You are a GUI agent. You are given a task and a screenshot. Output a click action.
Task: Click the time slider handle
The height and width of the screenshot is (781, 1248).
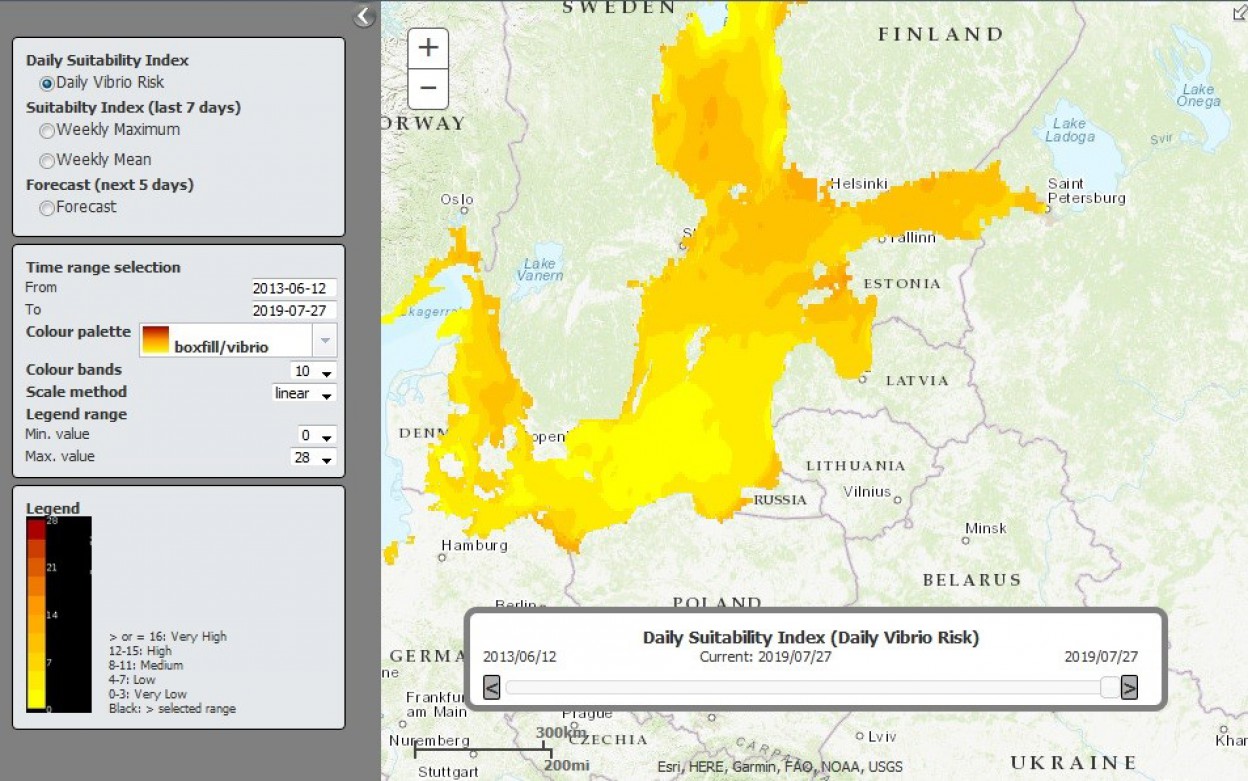(x=1109, y=687)
